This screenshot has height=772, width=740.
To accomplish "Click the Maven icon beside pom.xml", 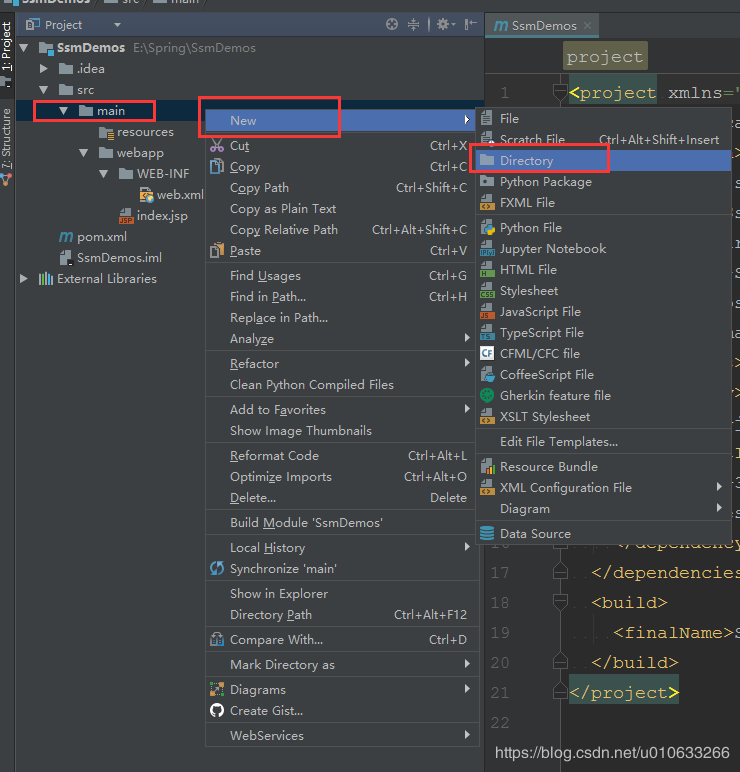I will click(x=66, y=237).
